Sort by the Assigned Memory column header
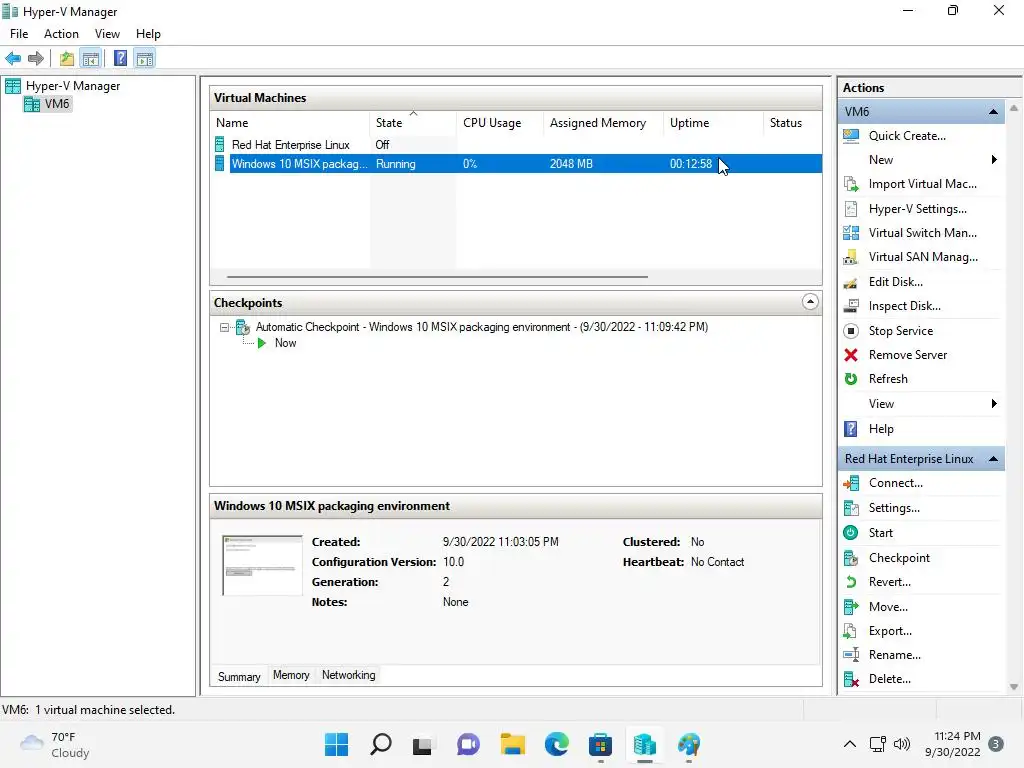This screenshot has width=1024, height=768. pyautogui.click(x=603, y=123)
